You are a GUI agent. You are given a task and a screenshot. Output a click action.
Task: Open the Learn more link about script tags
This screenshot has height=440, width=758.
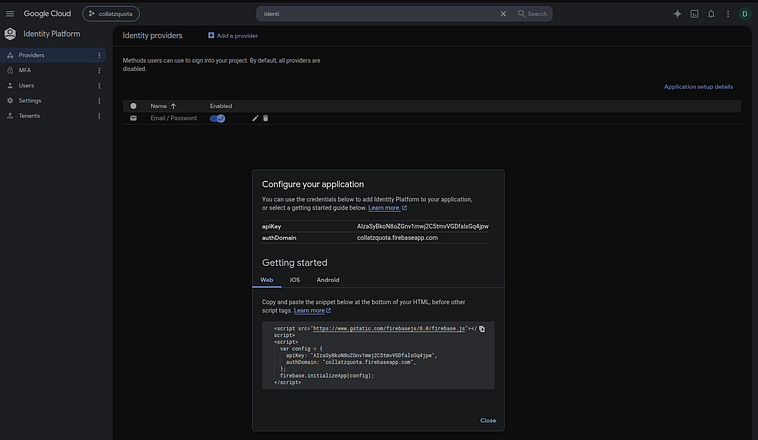[312, 310]
